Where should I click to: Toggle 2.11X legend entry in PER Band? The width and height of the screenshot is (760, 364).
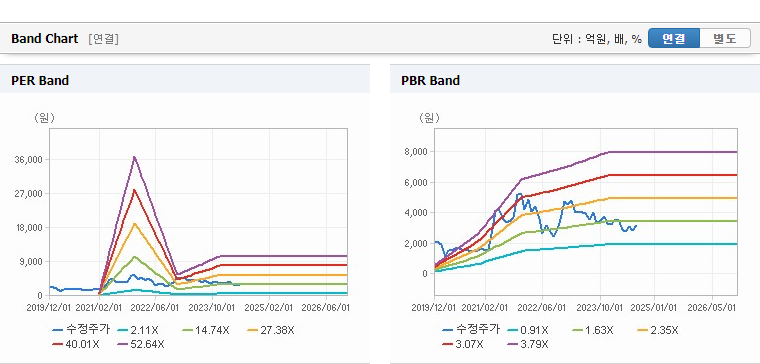137,330
